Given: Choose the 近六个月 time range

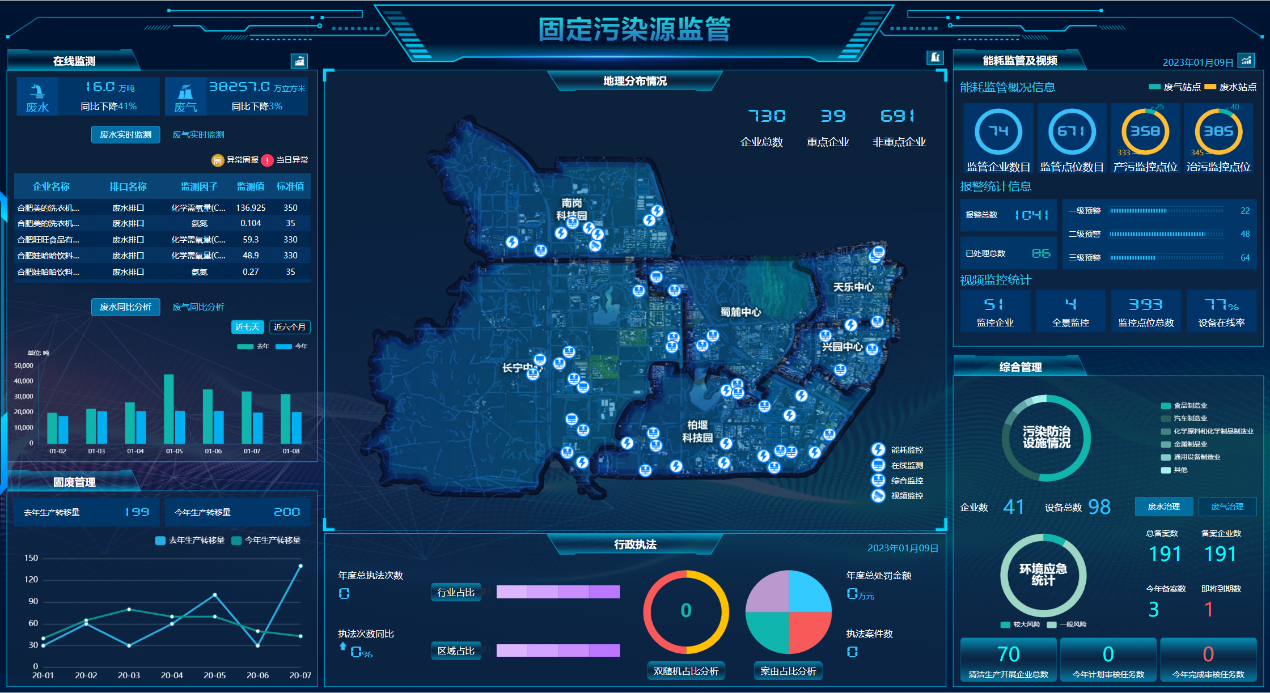Looking at the screenshot, I should [x=290, y=327].
